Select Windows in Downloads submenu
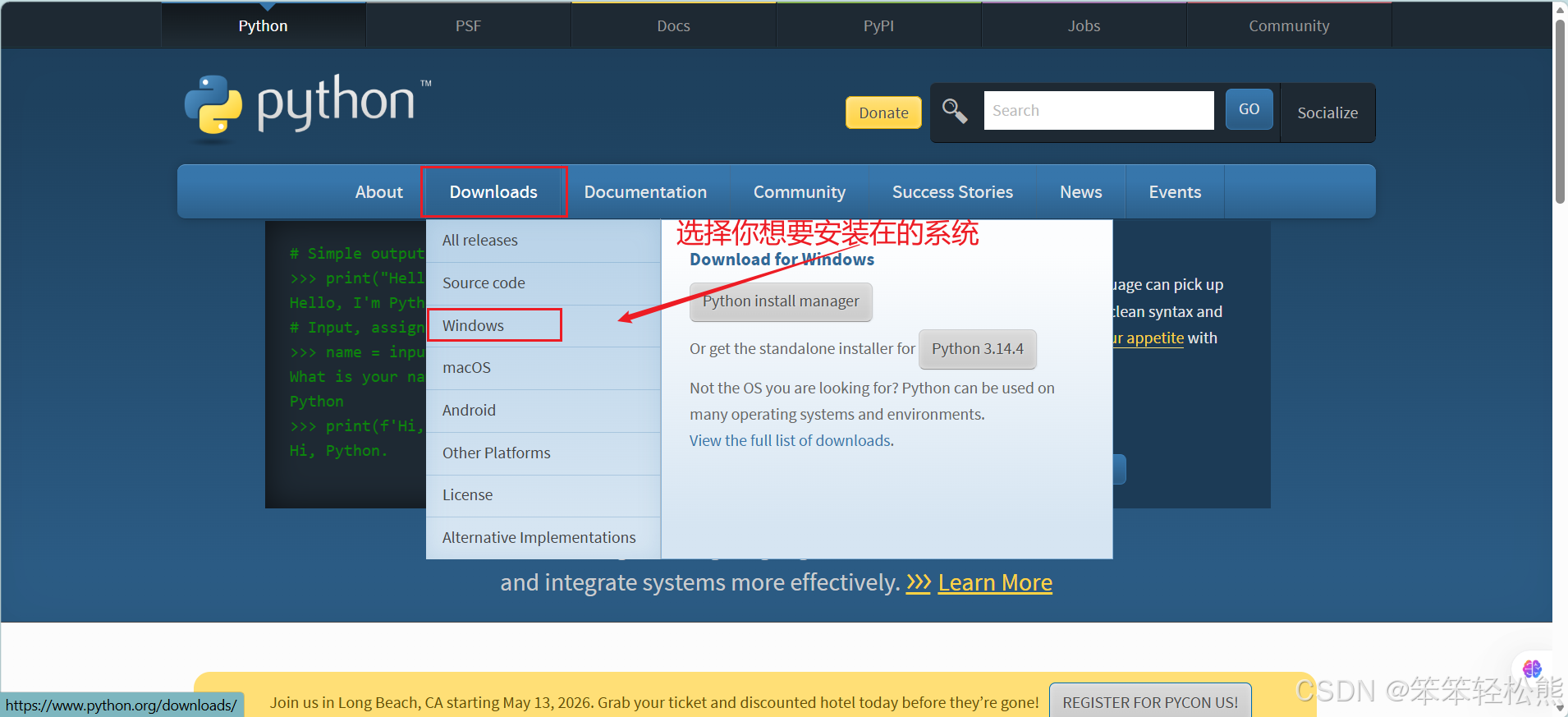1568x717 pixels. [x=543, y=325]
